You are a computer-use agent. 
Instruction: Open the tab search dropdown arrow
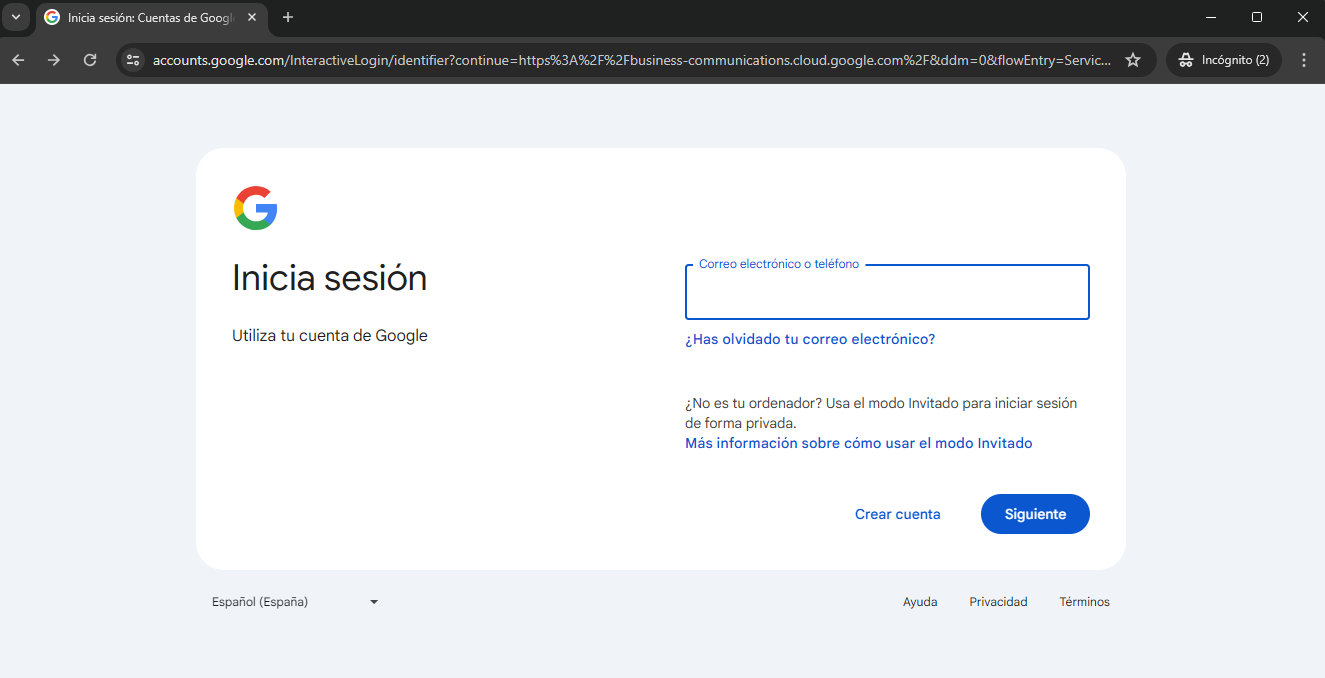[x=15, y=17]
